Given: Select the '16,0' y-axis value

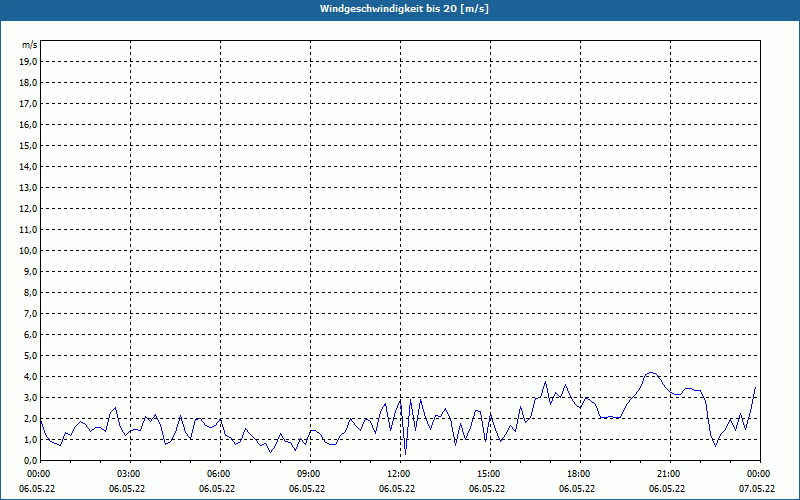Looking at the screenshot, I should 29,124.
